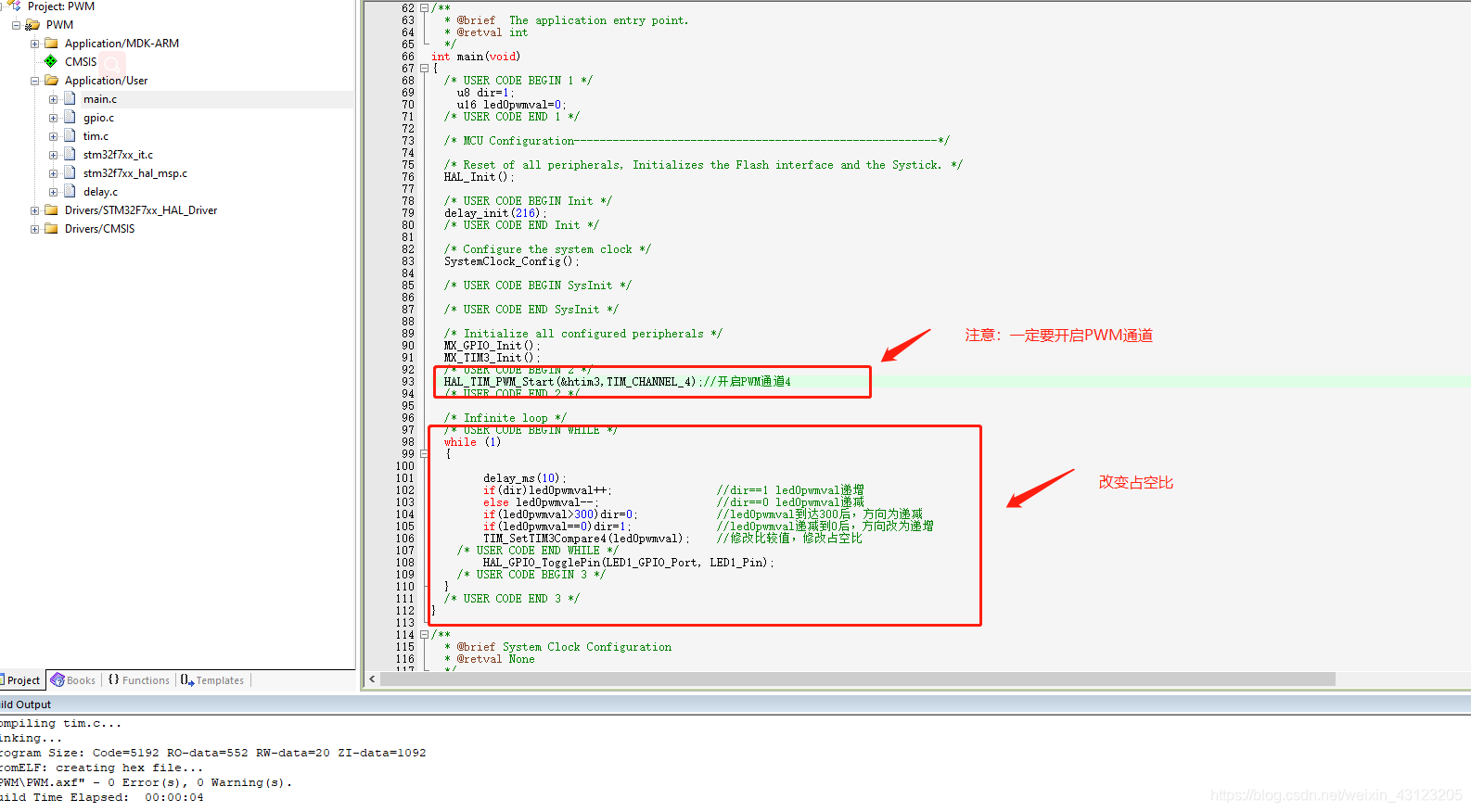Select stm32f7xx_hal_msp.c in project tree
1471x812 pixels.
[x=135, y=173]
